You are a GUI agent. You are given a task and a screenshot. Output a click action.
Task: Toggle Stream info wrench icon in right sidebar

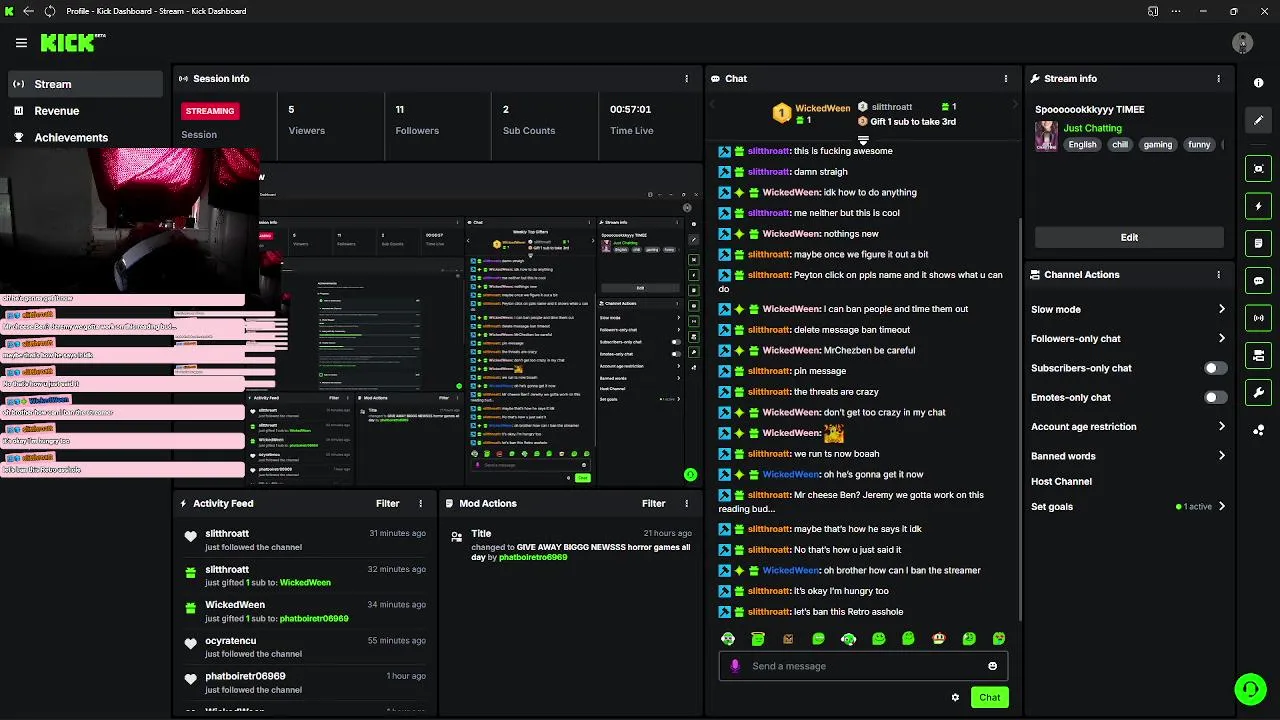point(1259,392)
